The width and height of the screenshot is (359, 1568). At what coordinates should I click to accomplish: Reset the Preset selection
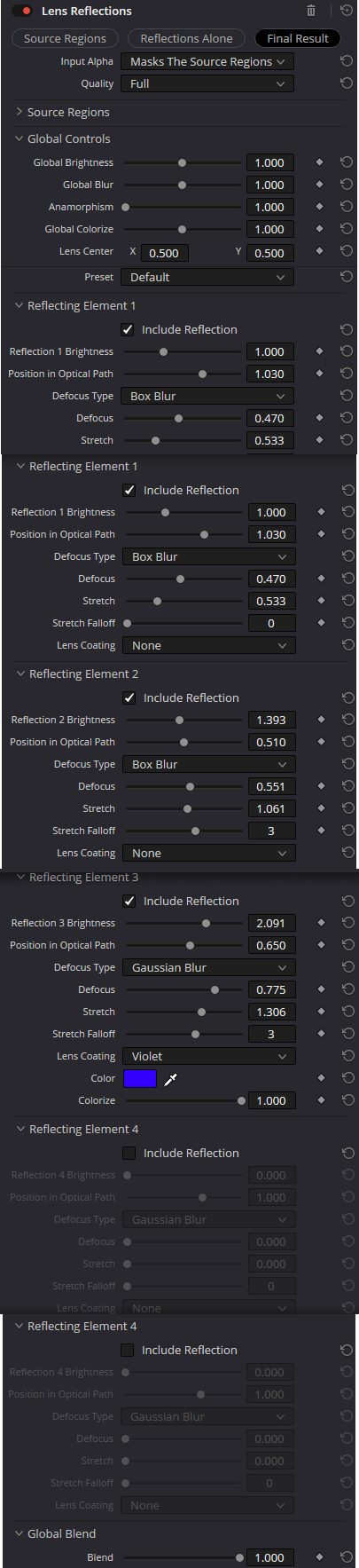(346, 277)
